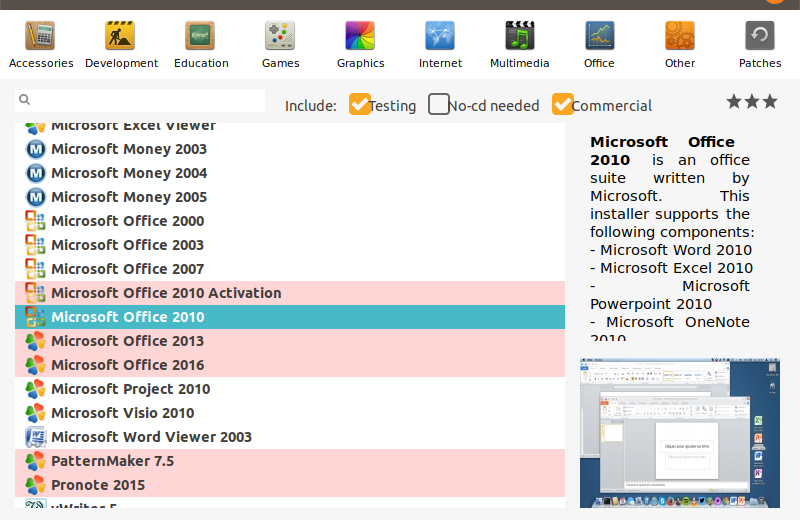The width and height of the screenshot is (800, 520).
Task: Open the Accessories category
Action: click(40, 45)
